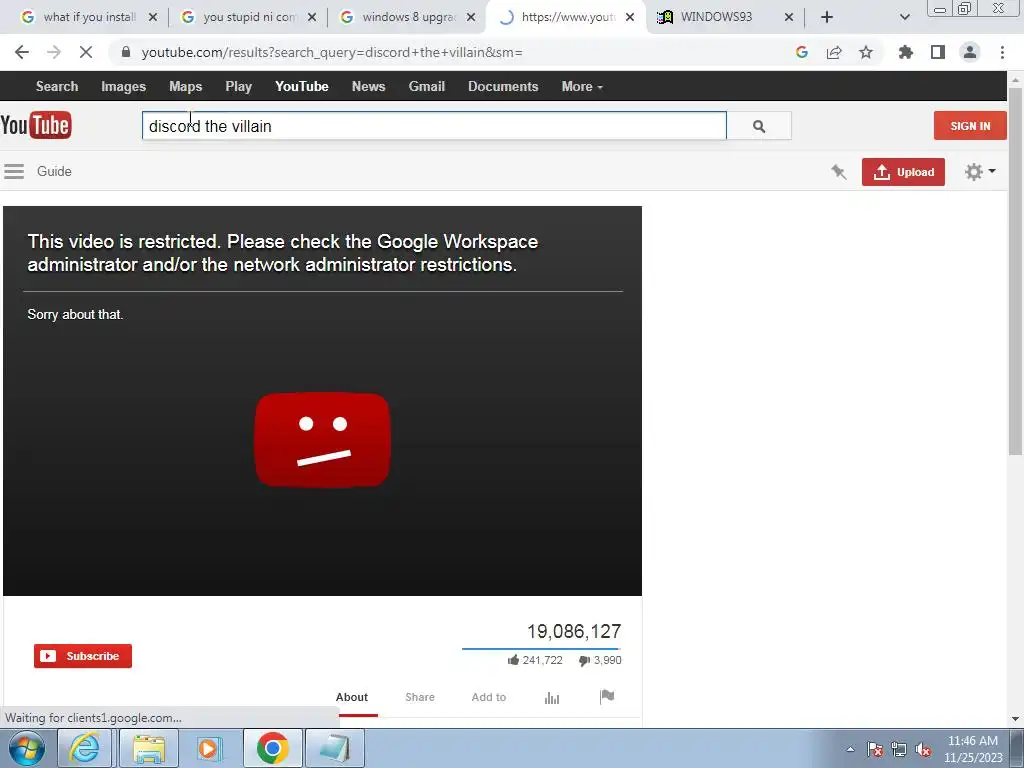Expand the More dropdown

tap(582, 86)
